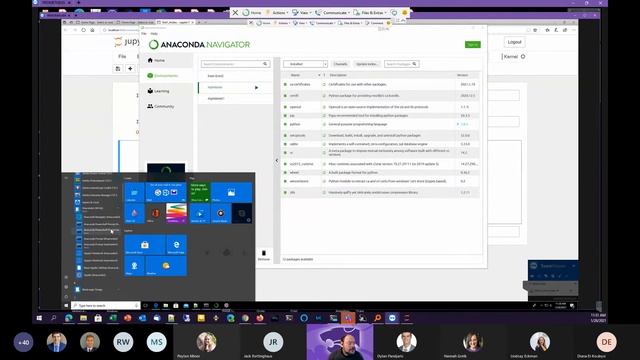Open the View dropdown on remote toolbar
Image resolution: width=640 pixels, height=360 pixels.
(302, 13)
